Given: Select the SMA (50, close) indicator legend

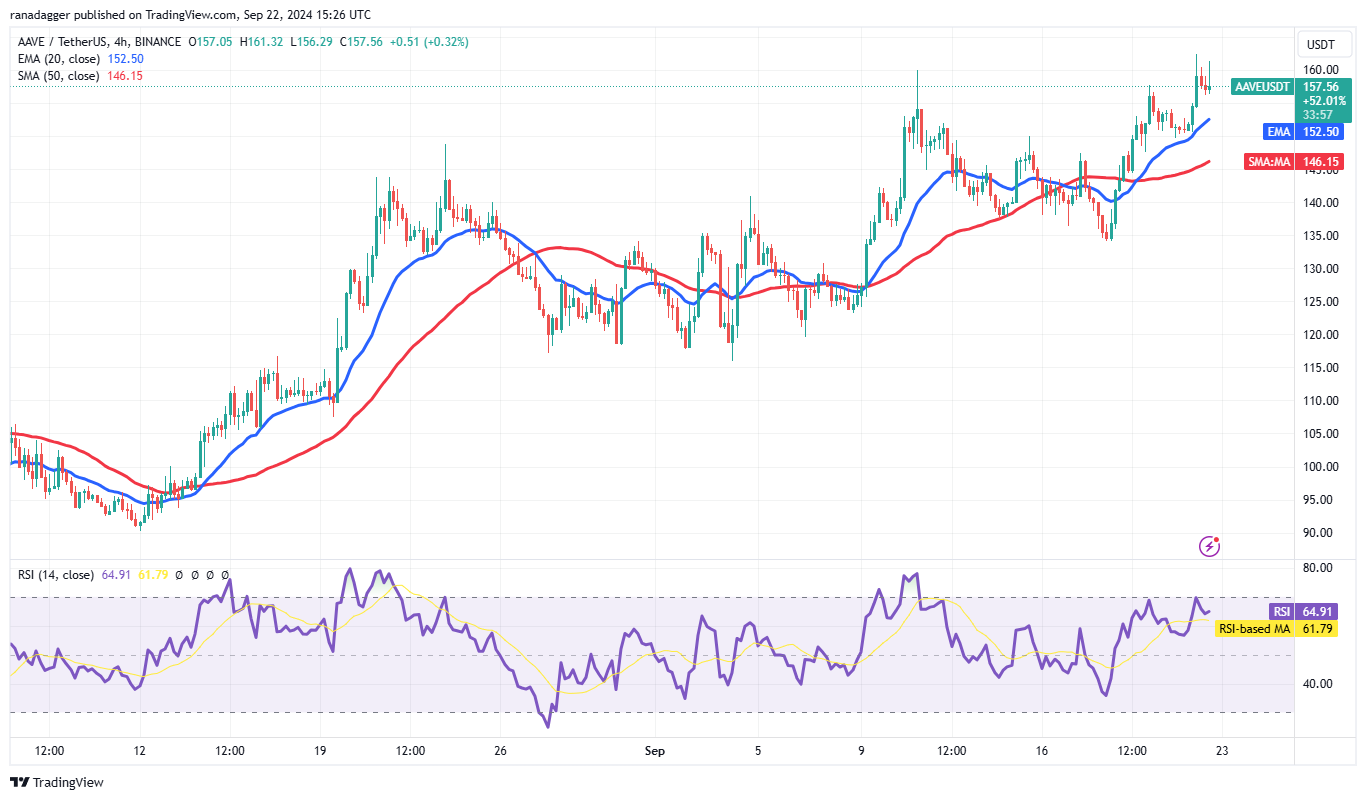Looking at the screenshot, I should click(56, 76).
